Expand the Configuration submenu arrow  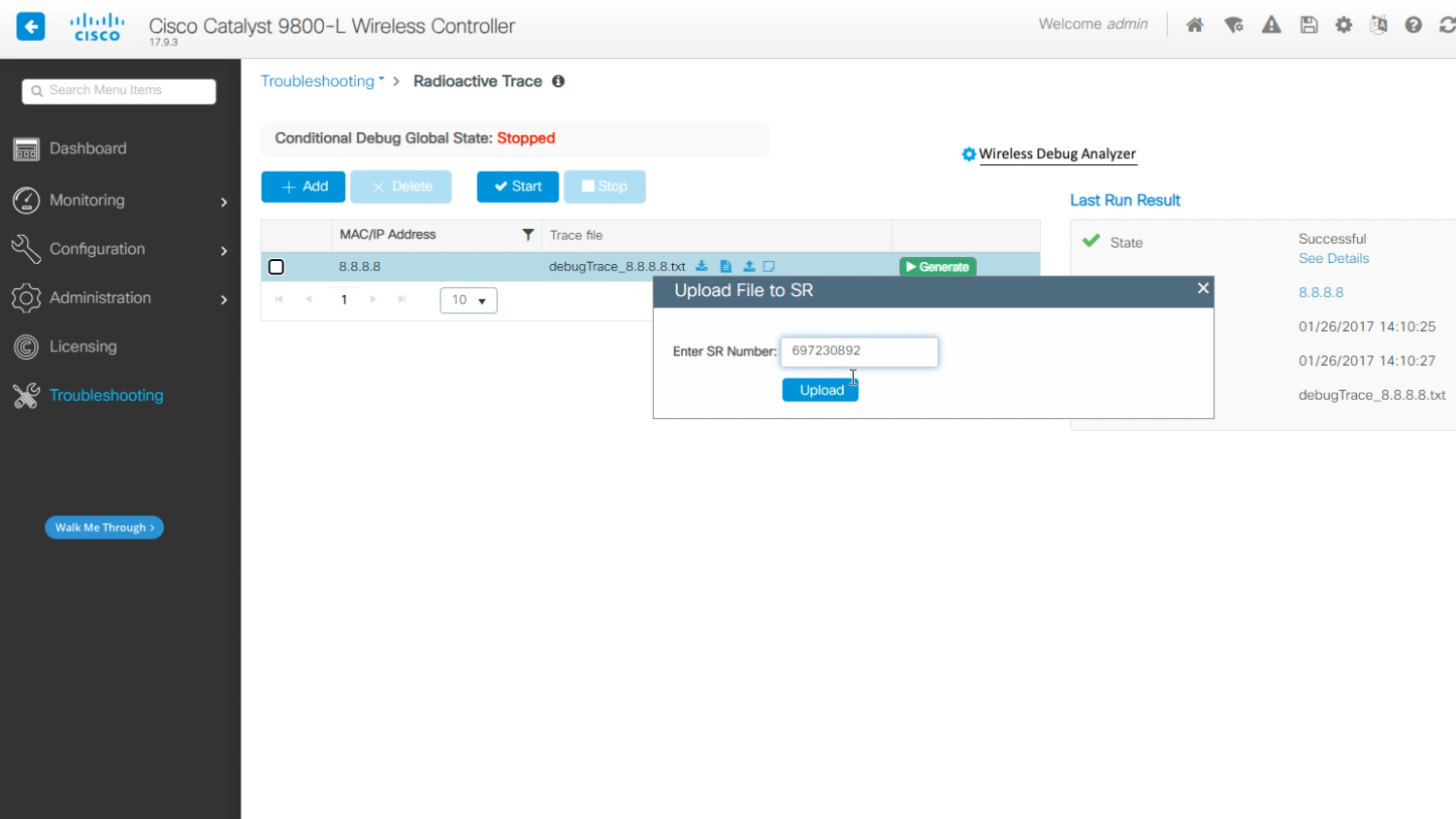click(224, 250)
